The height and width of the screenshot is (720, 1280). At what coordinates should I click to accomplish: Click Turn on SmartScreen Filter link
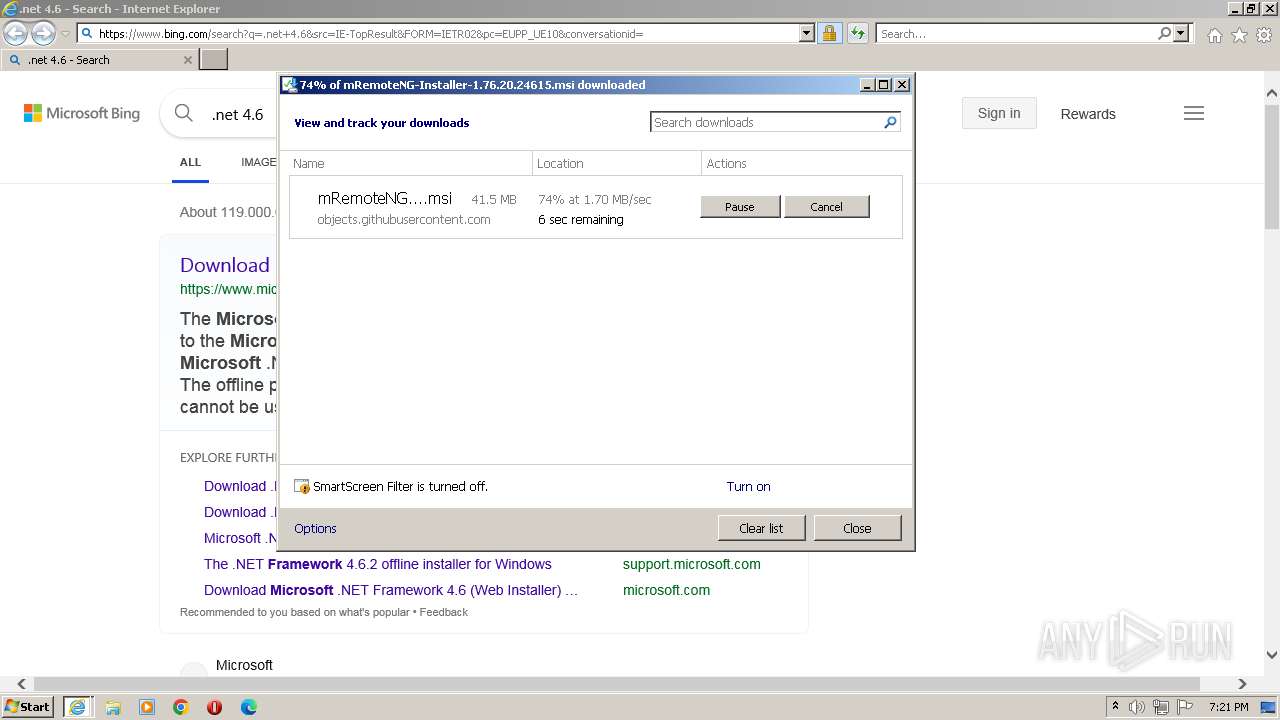coord(748,487)
